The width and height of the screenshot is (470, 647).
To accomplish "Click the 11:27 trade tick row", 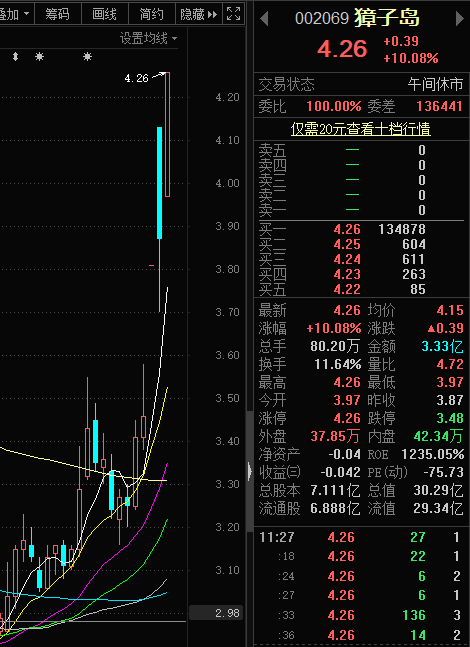I will [x=361, y=537].
